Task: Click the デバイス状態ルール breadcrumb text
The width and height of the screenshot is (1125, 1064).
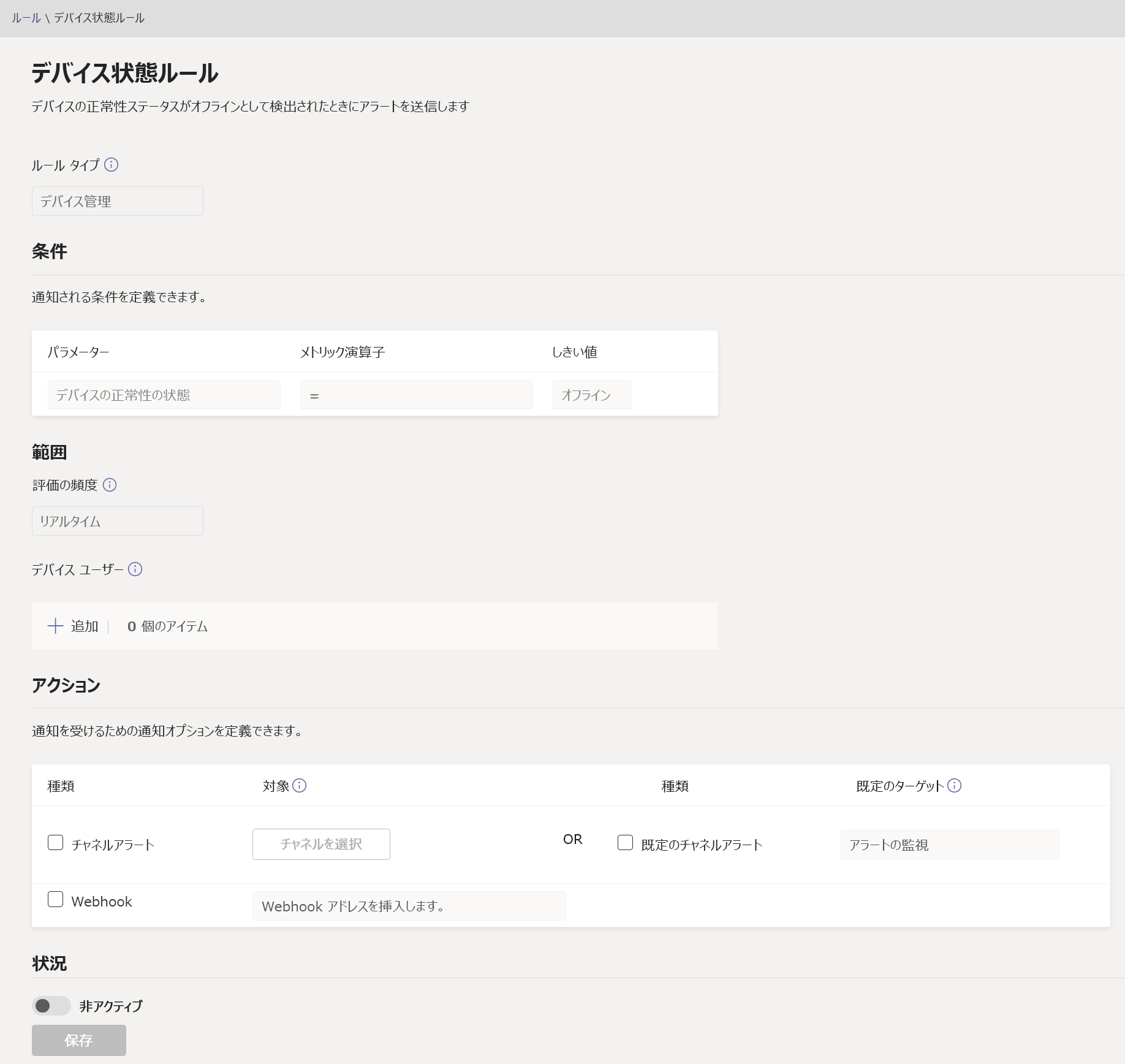Action: (x=99, y=18)
